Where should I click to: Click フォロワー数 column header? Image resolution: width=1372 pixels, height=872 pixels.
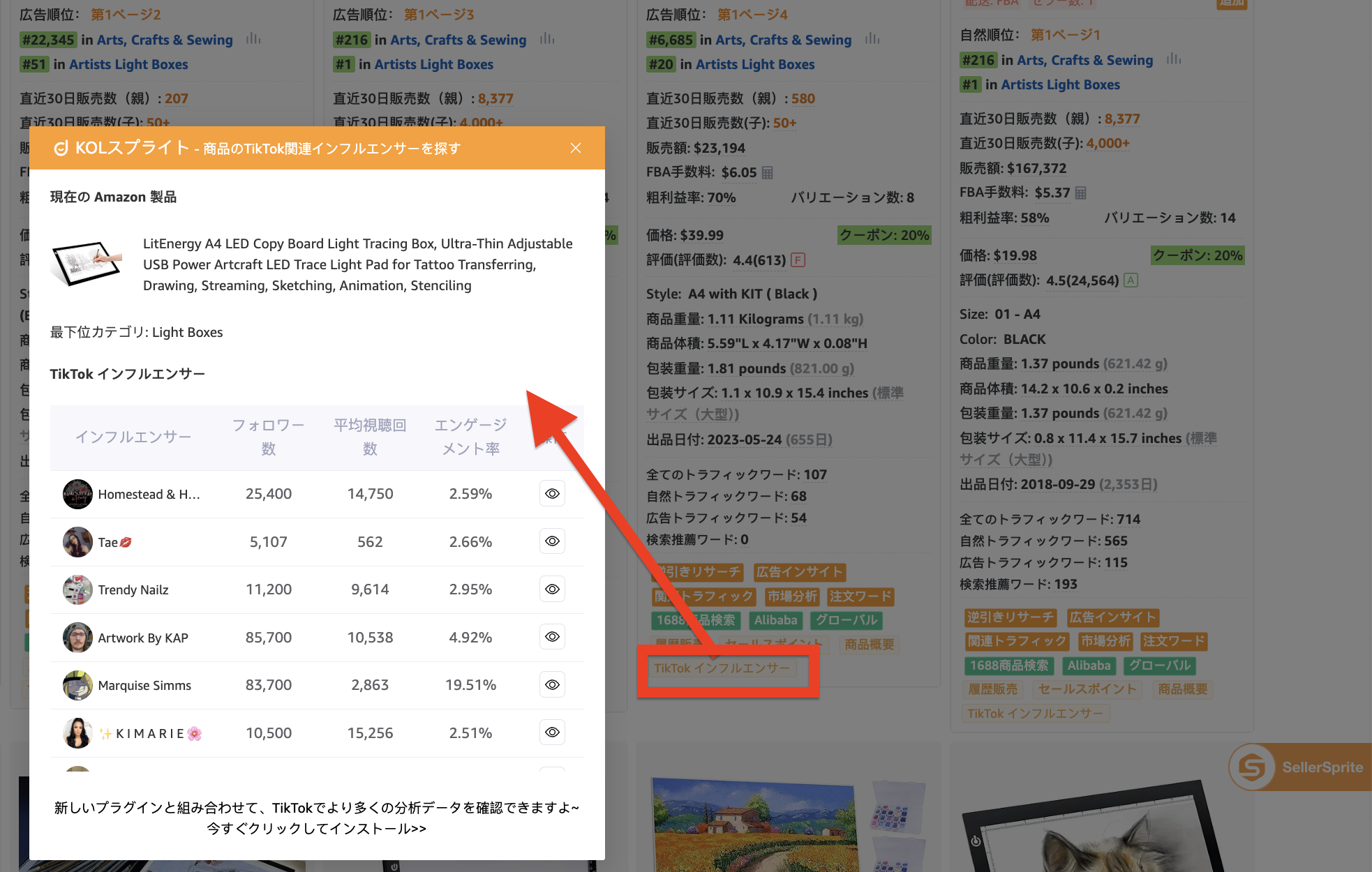coord(268,437)
